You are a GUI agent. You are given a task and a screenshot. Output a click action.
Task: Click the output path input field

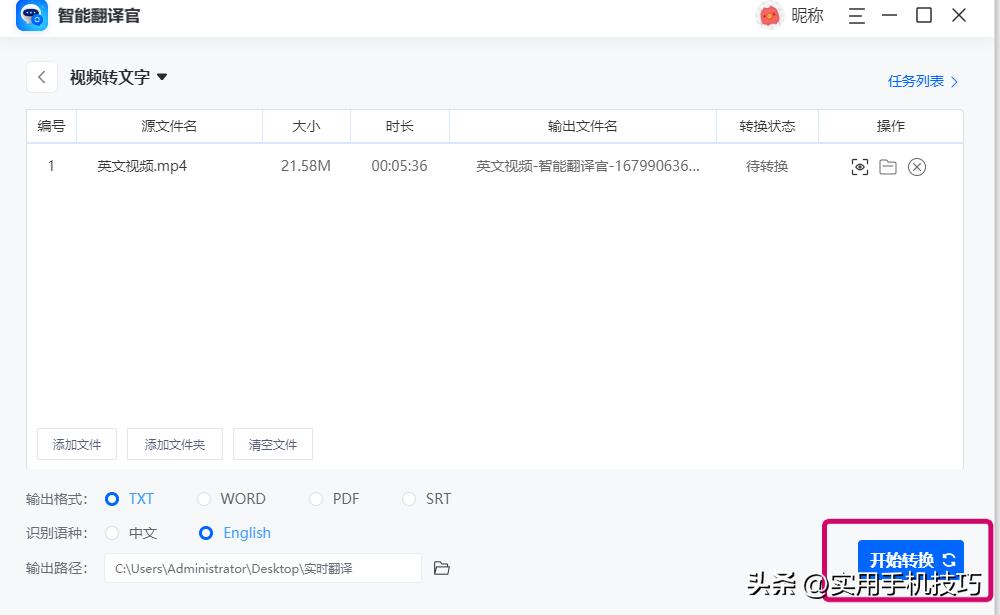point(260,568)
